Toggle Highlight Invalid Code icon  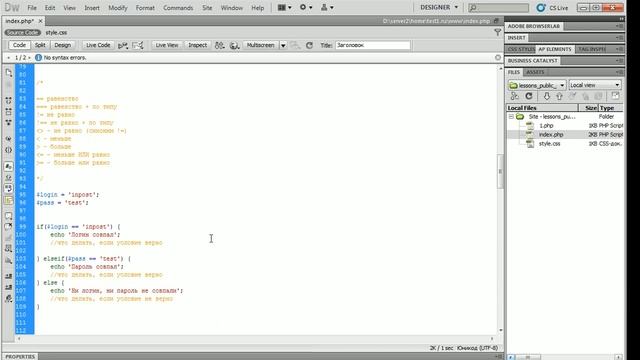click(9, 178)
